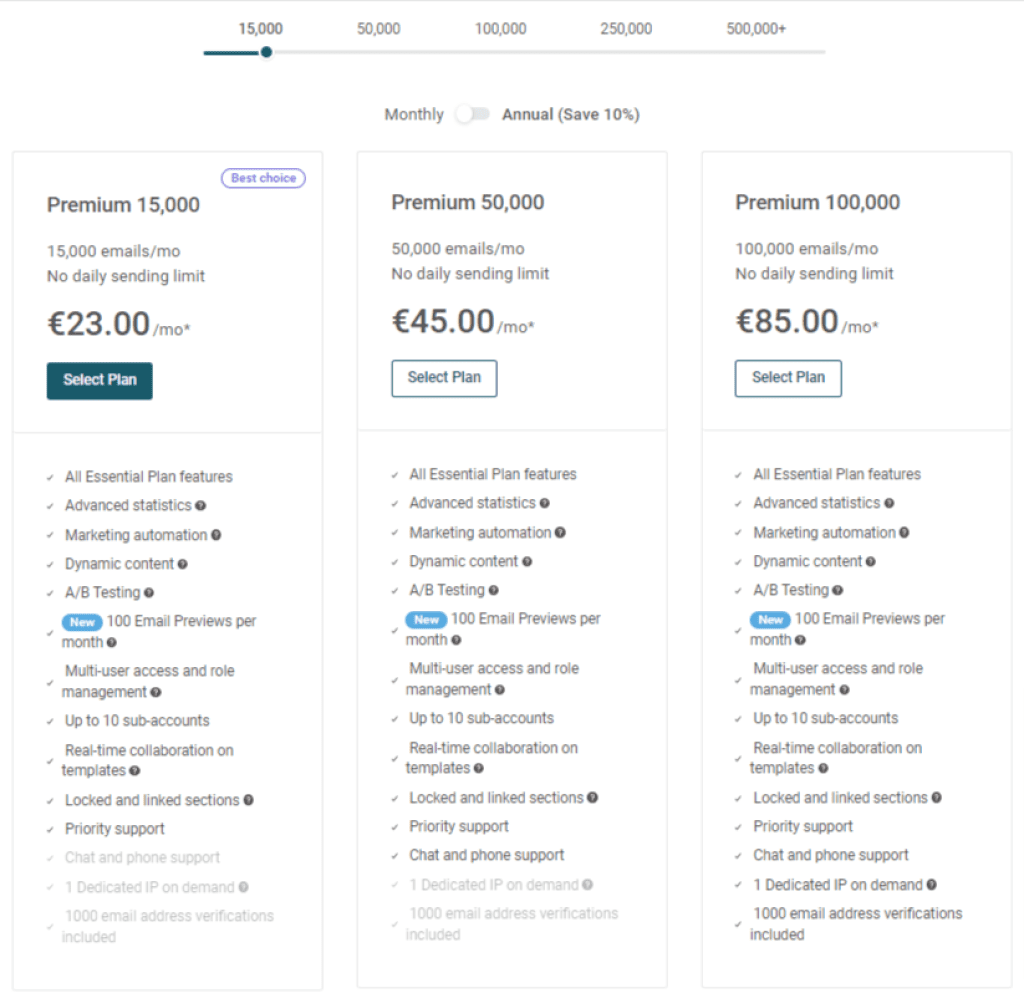Select the 250,000 emails volume option
1024x998 pixels.
tap(626, 29)
